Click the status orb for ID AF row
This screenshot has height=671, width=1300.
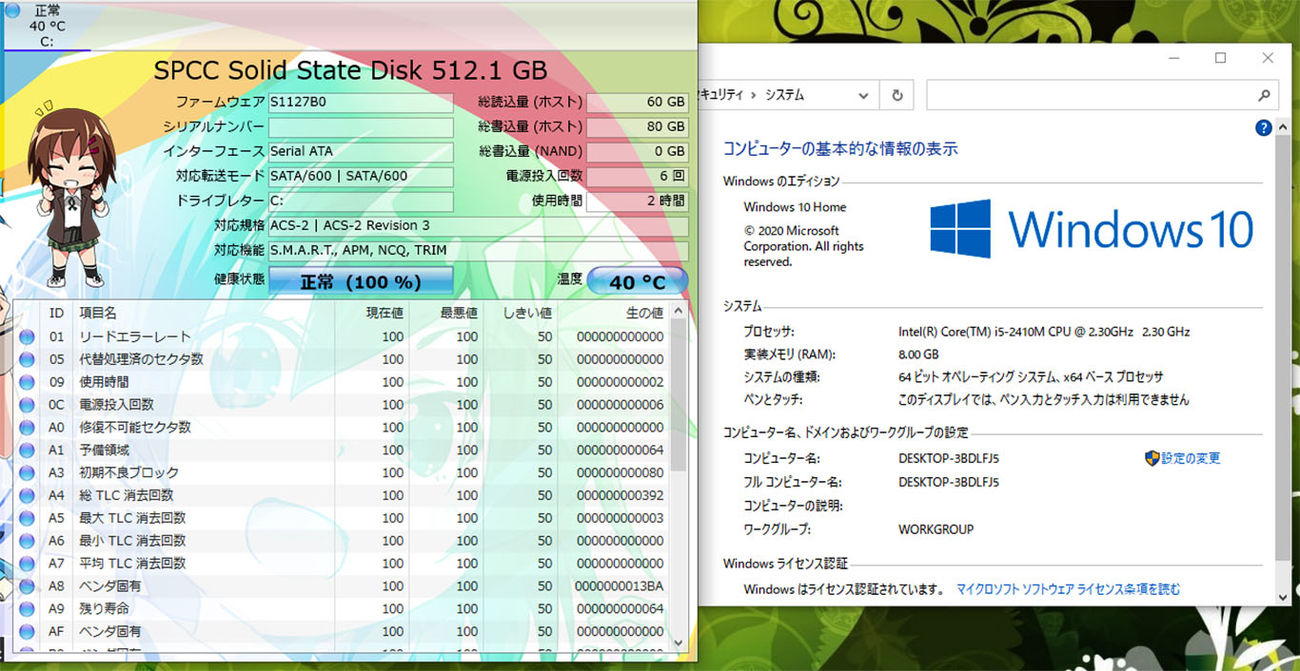27,631
